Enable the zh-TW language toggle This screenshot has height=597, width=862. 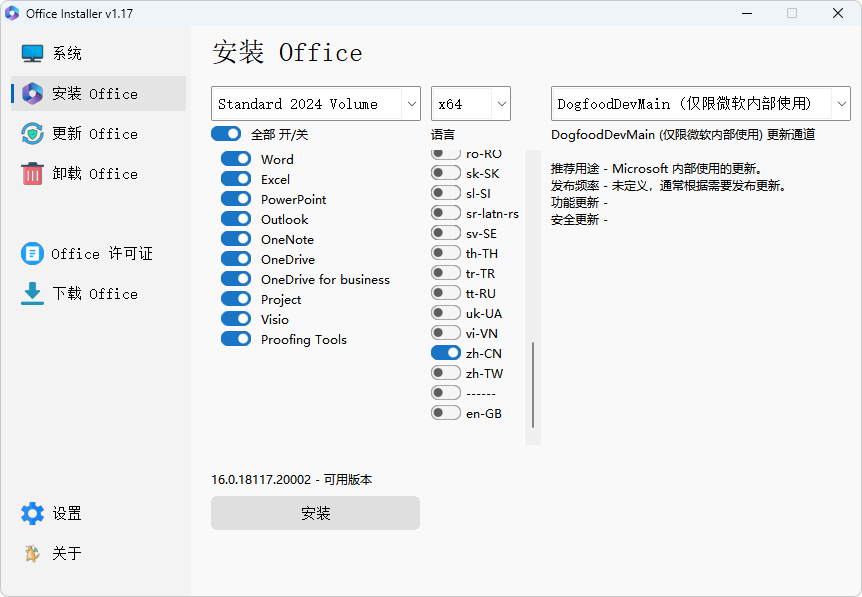coord(446,373)
